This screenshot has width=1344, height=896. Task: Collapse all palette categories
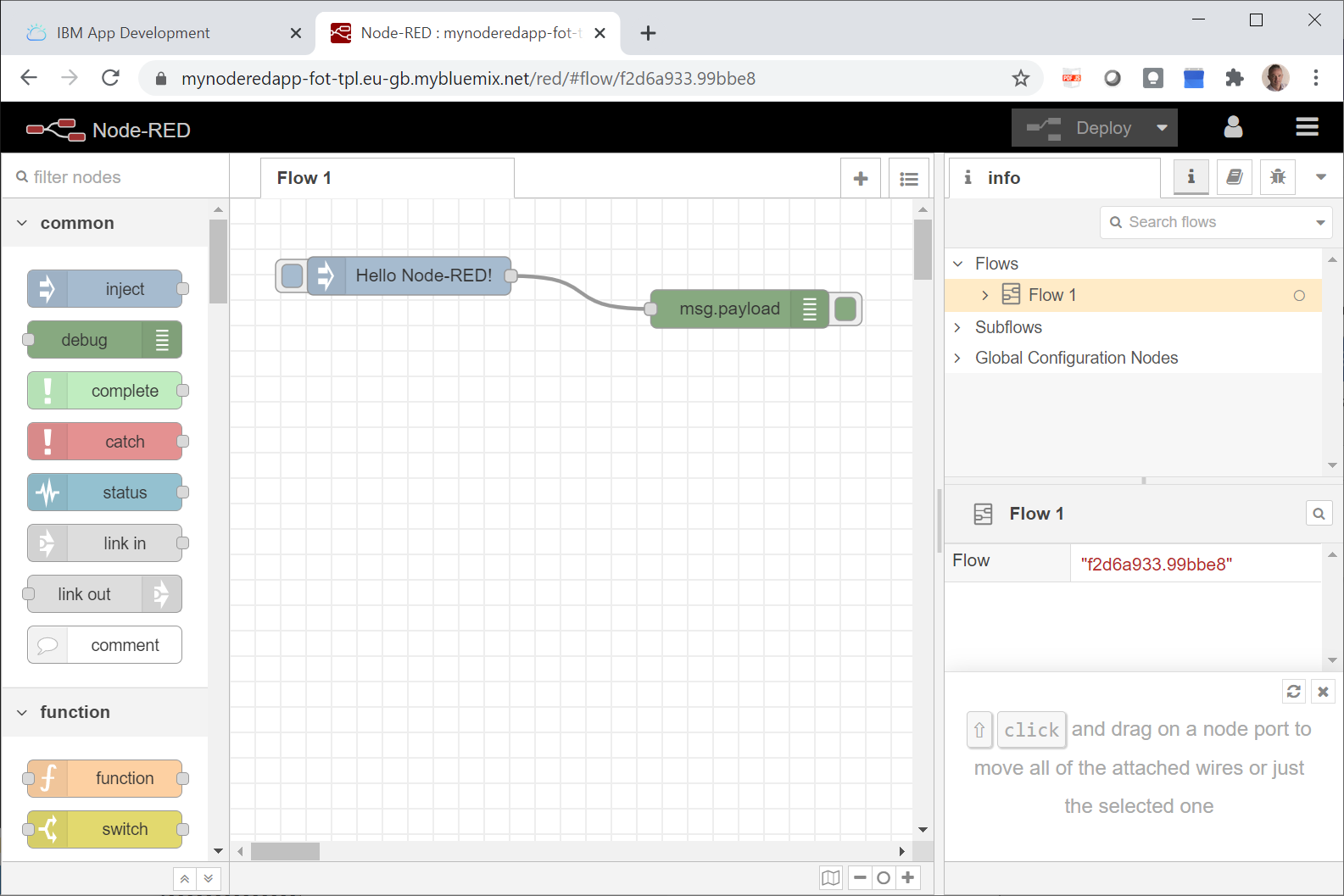pos(184,879)
